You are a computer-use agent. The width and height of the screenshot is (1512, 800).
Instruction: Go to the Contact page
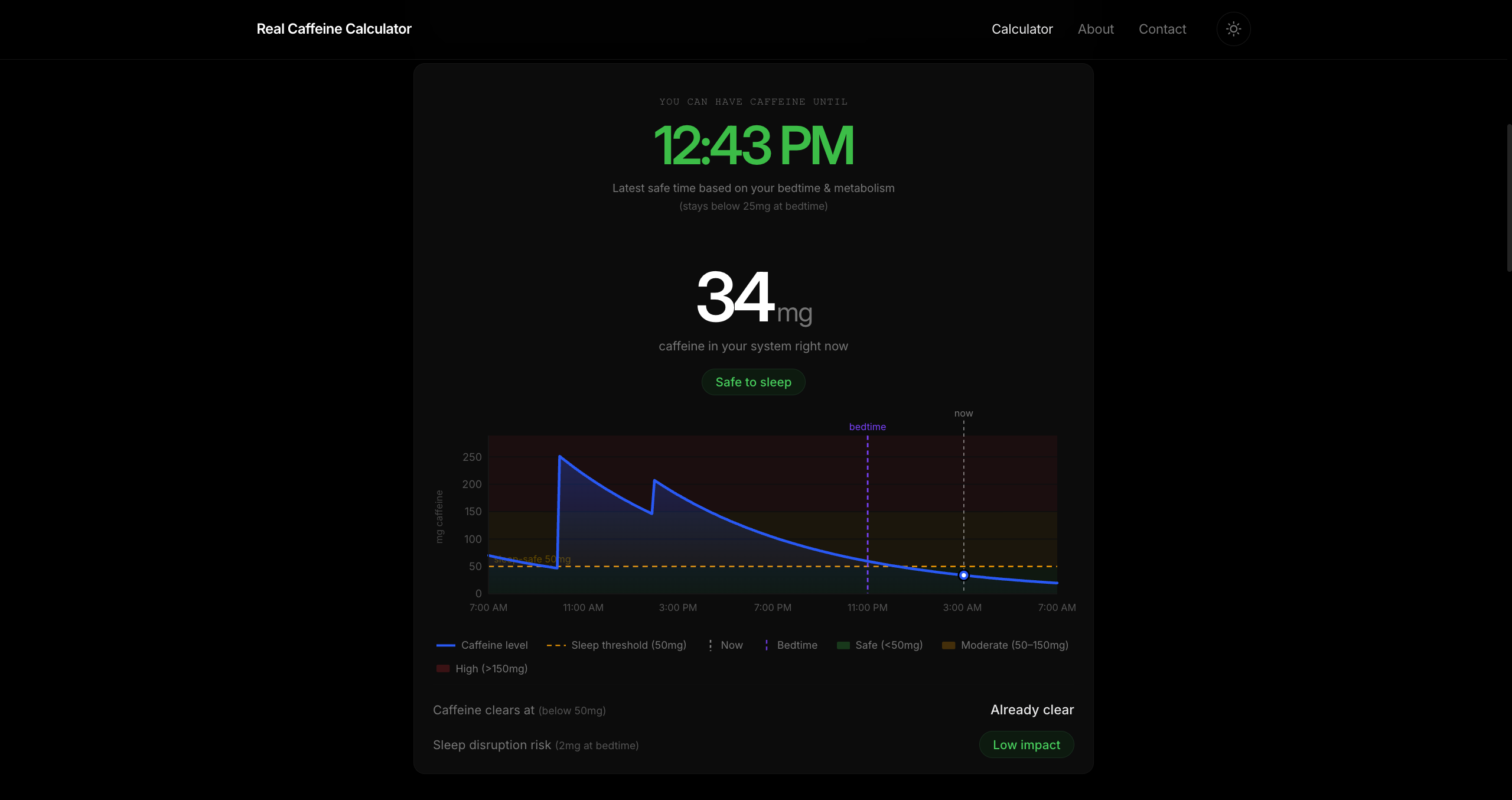point(1162,29)
